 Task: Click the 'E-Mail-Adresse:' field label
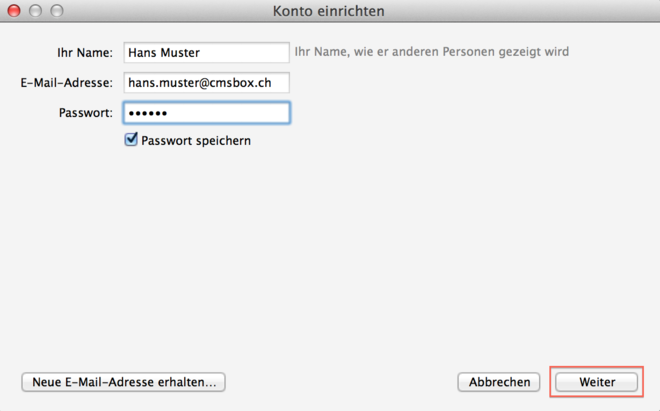click(66, 82)
